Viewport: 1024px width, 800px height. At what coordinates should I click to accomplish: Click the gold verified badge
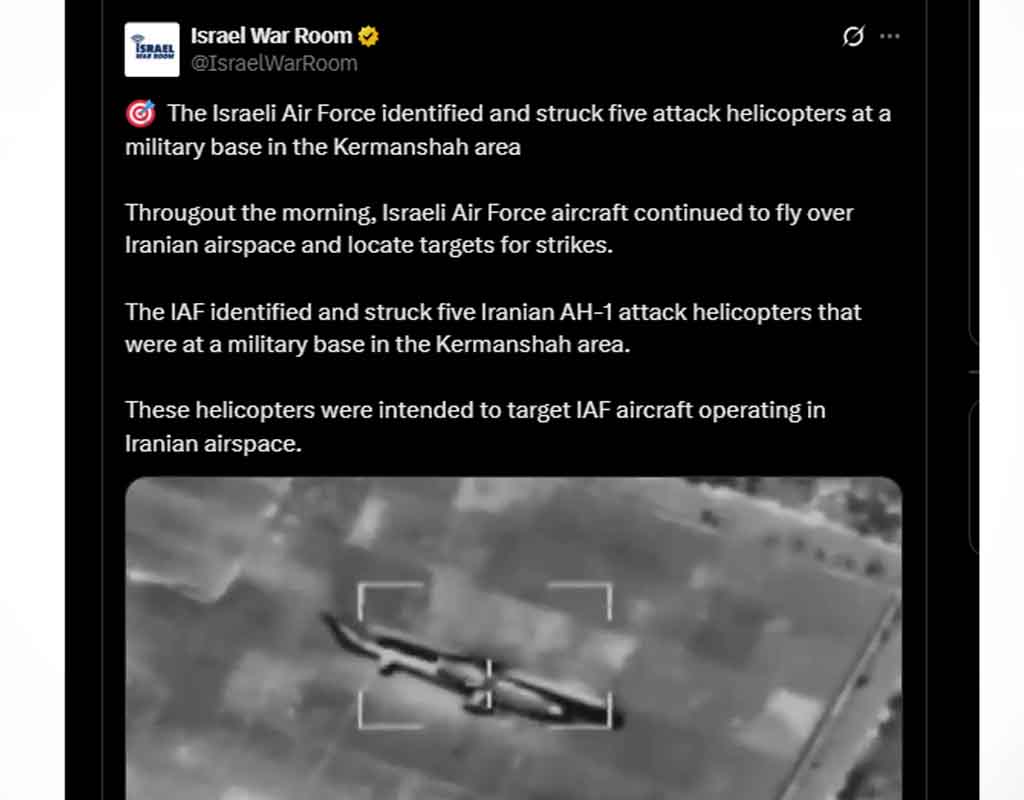tap(368, 36)
